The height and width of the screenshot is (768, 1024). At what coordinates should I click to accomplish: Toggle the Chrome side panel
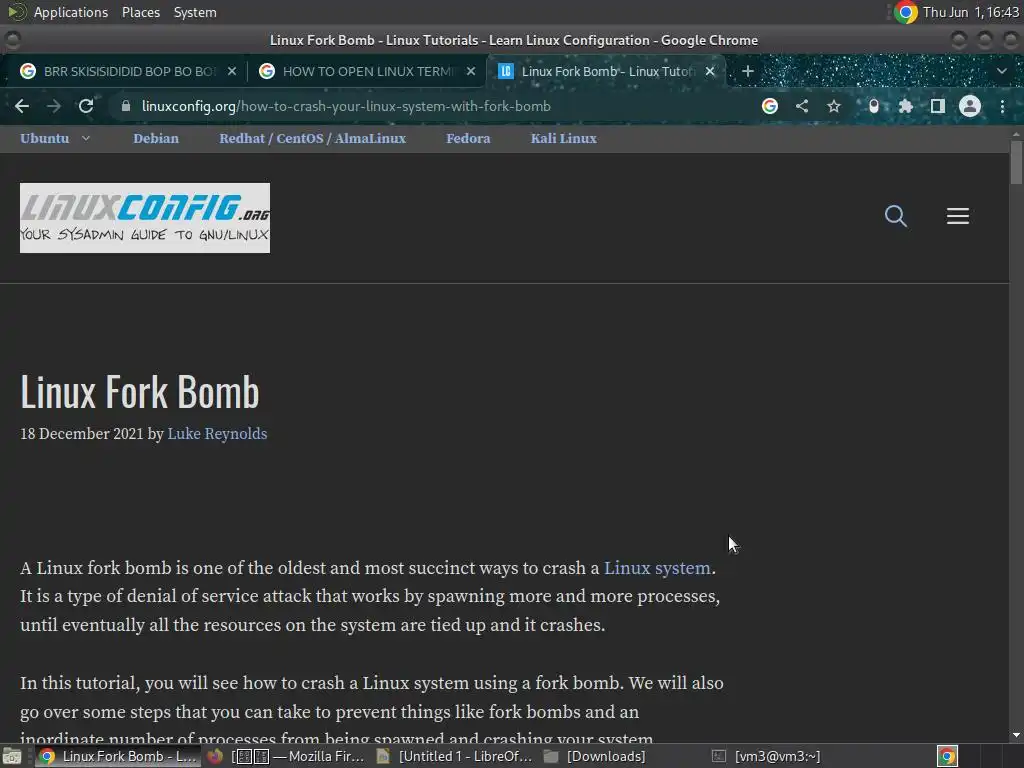938,106
